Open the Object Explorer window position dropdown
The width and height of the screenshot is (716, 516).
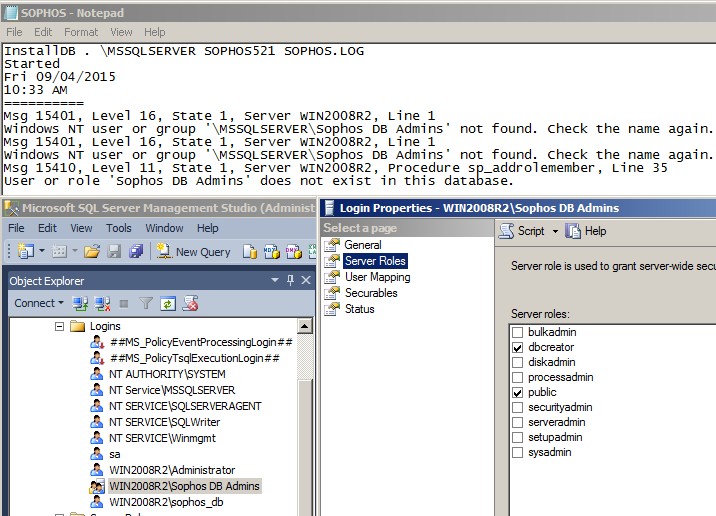click(274, 280)
